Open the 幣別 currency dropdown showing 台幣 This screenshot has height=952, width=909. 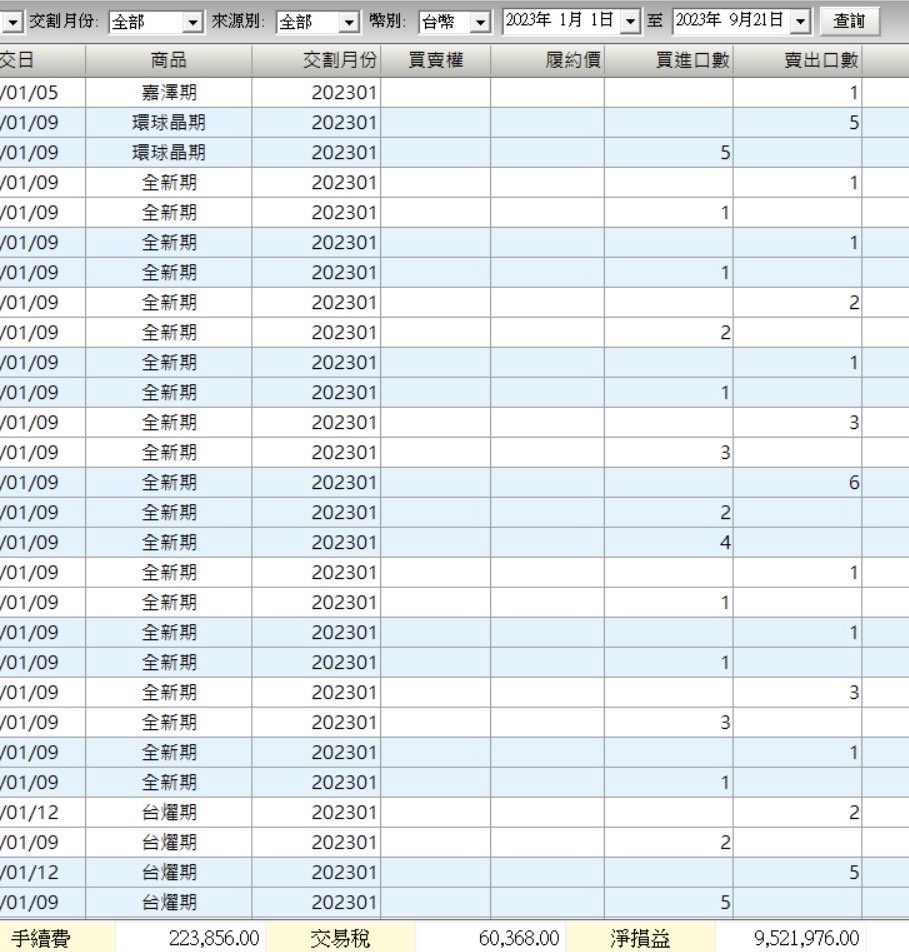pyautogui.click(x=480, y=22)
